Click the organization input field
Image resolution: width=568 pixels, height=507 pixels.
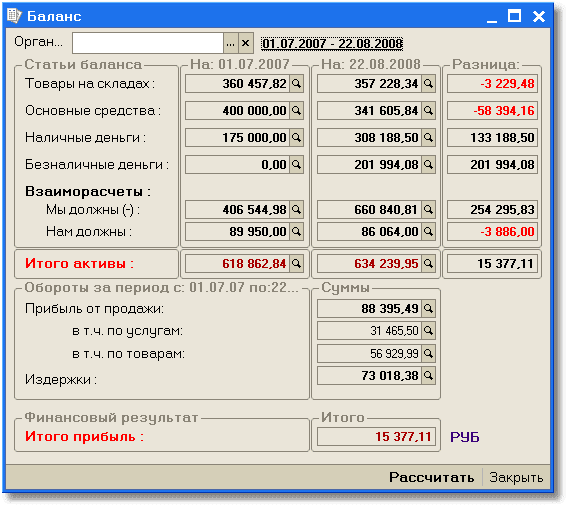click(148, 43)
